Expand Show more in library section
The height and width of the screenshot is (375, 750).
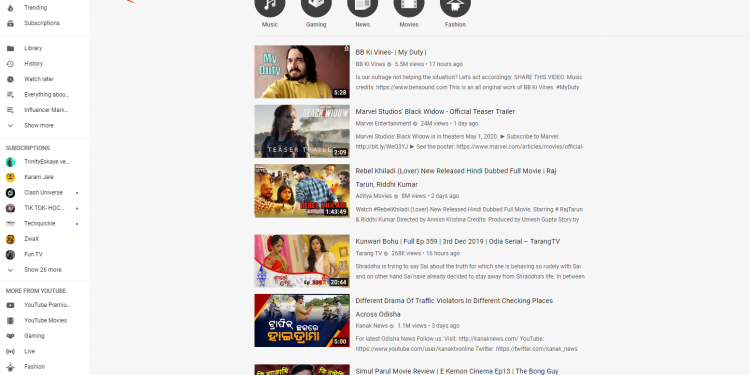pyautogui.click(x=39, y=125)
